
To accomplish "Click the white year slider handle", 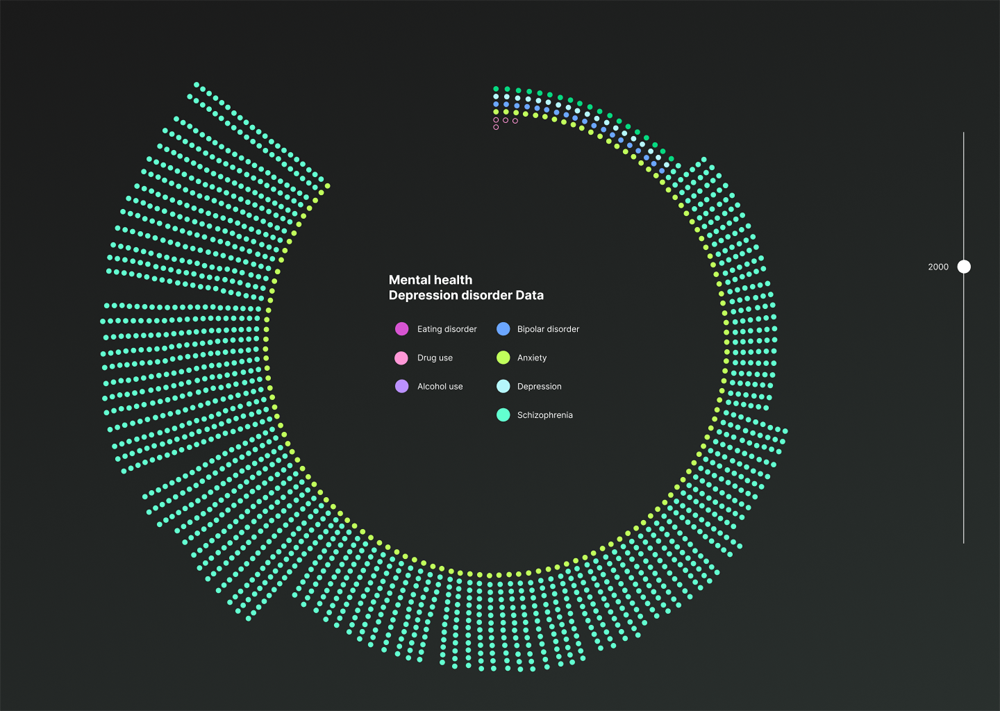I will (964, 267).
